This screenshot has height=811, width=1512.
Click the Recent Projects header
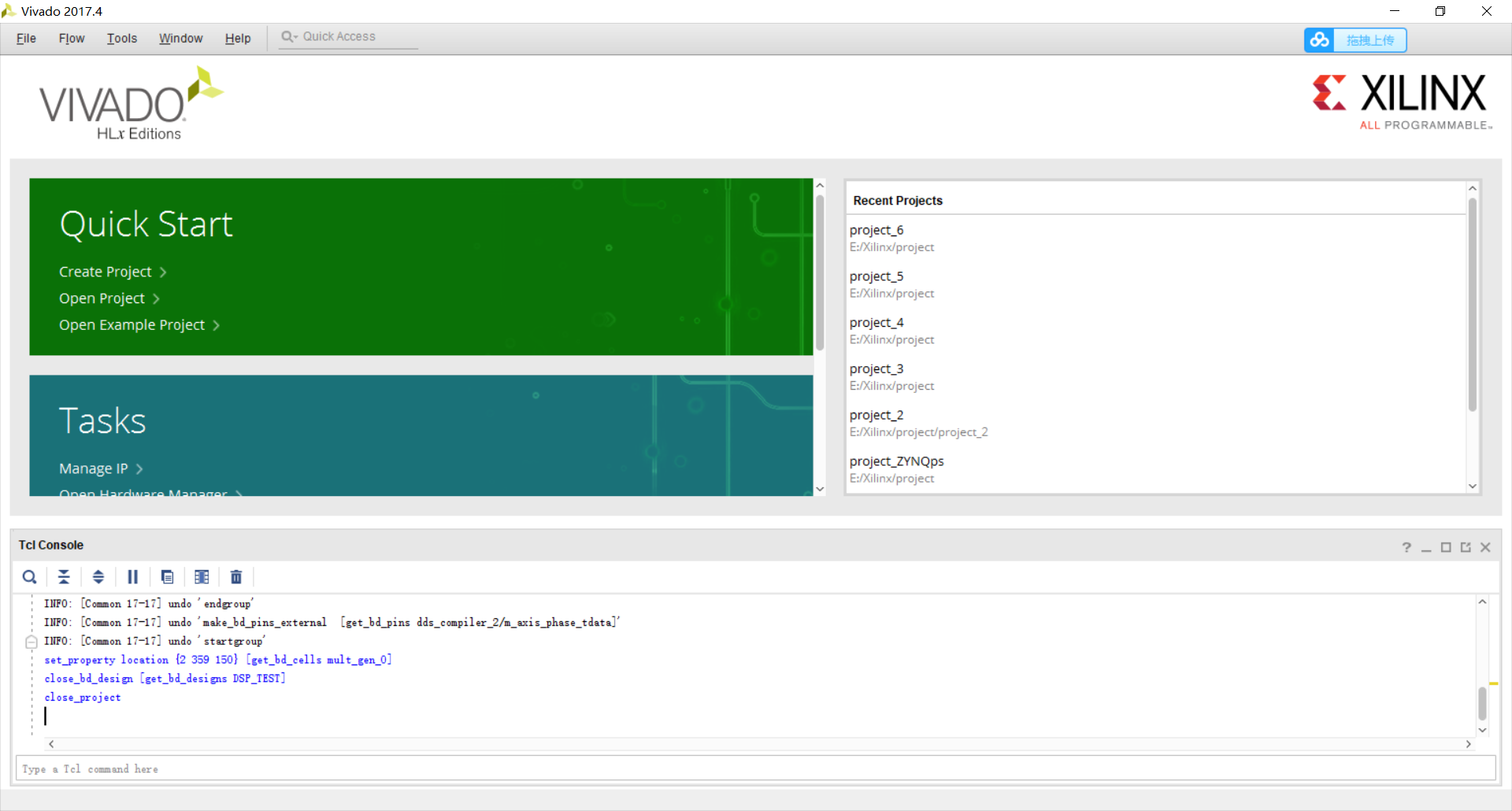click(898, 201)
